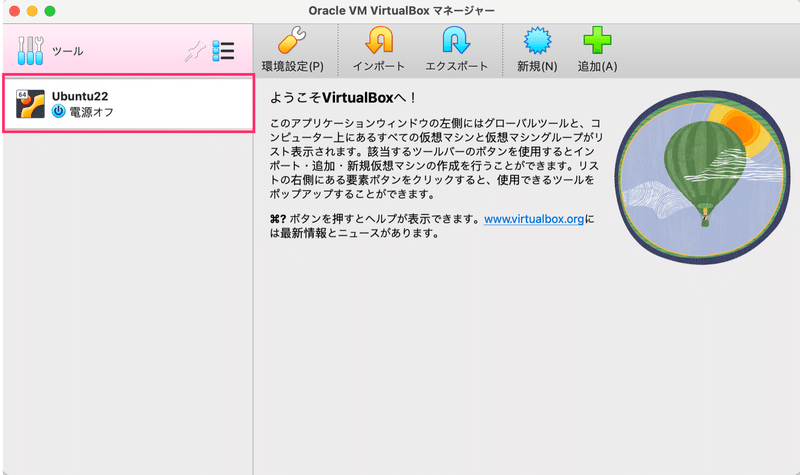800x475 pixels.
Task: Click the ようこそVirtualBoxへ! heading
Action: click(x=343, y=97)
